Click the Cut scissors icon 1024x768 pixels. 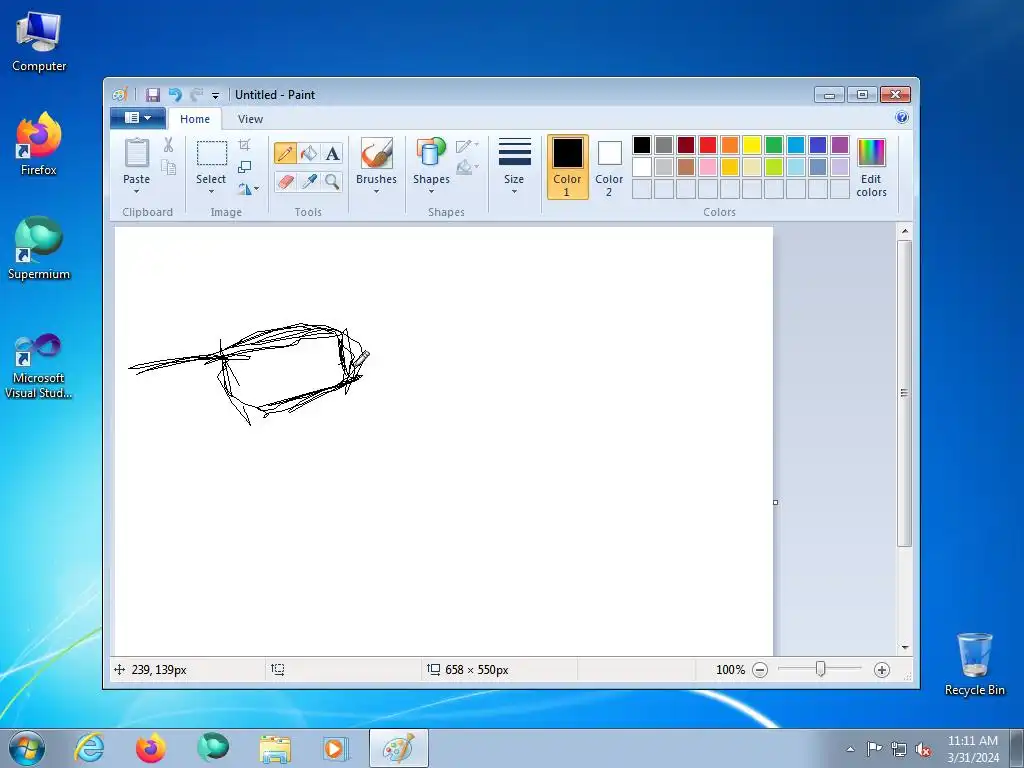pos(168,145)
